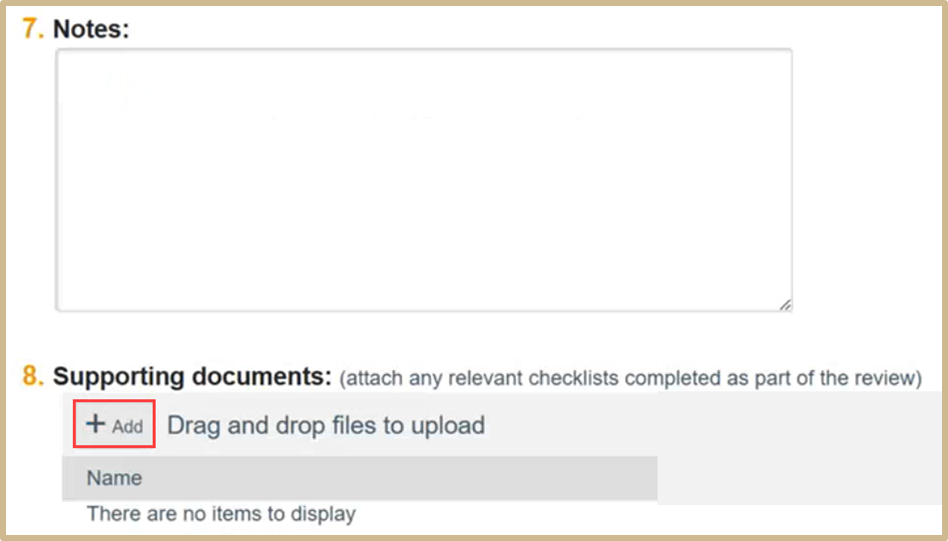
Task: Click the parenthetical checklist hint text
Action: (630, 378)
